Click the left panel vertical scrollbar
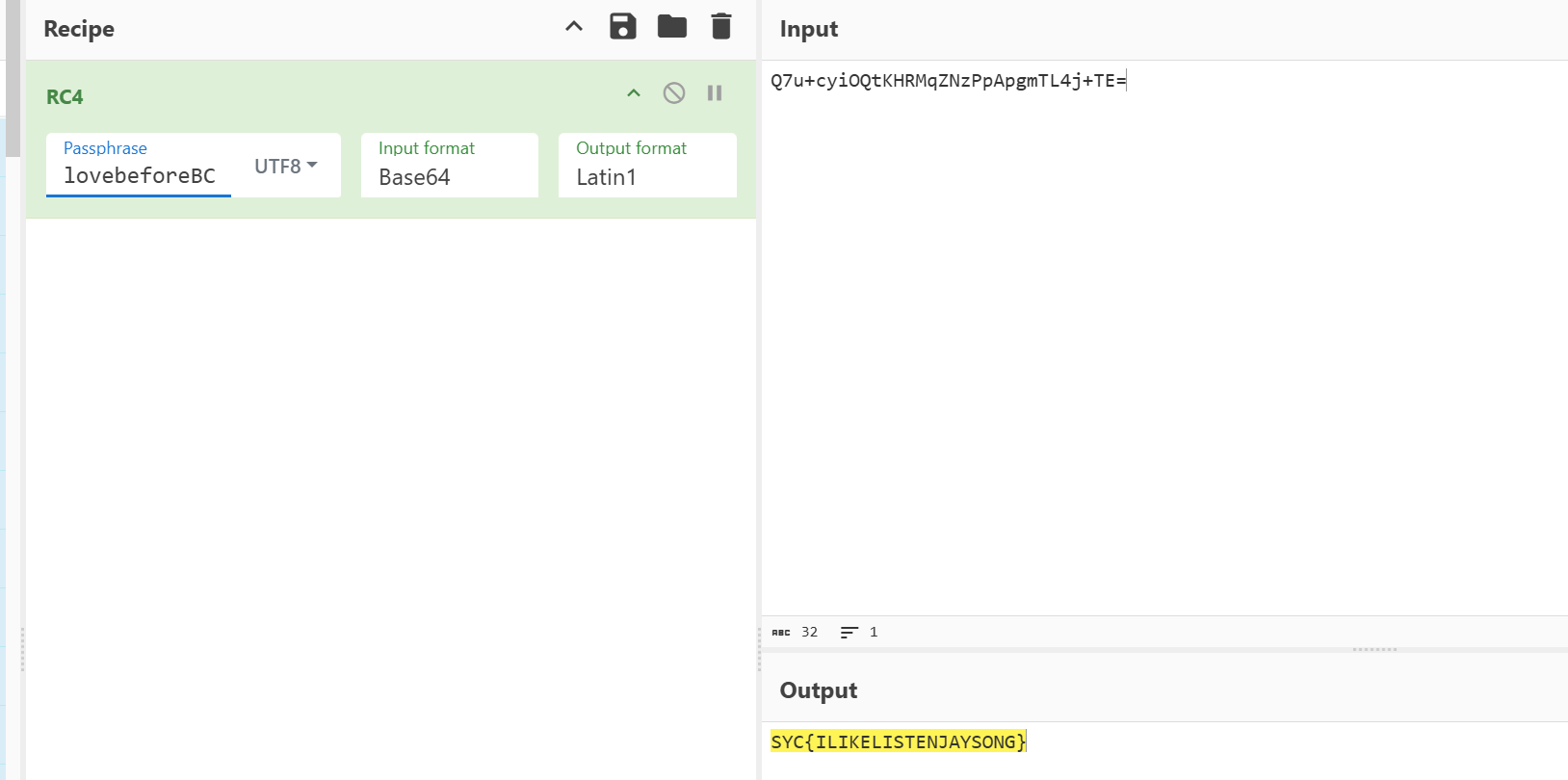Screen dimensions: 1568x780 coord(13,77)
